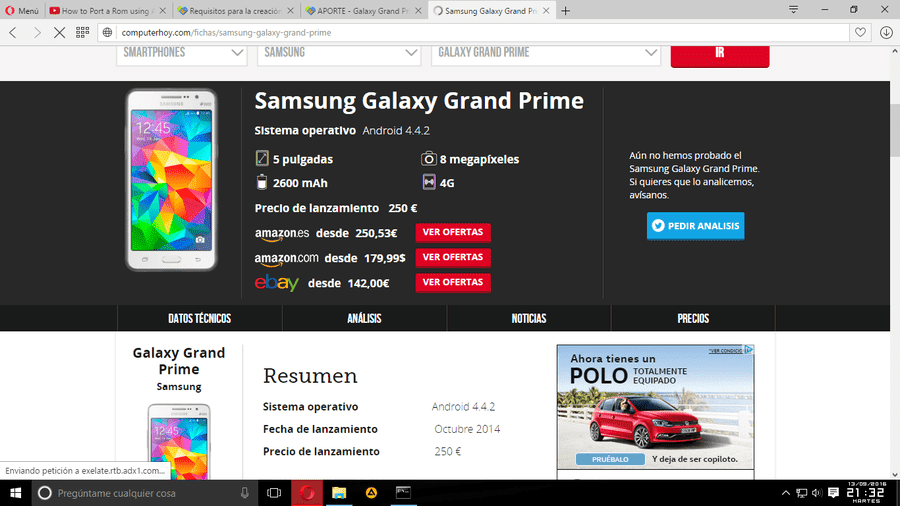The width and height of the screenshot is (900, 506).
Task: Open the network icon in system tray
Action: pos(801,493)
